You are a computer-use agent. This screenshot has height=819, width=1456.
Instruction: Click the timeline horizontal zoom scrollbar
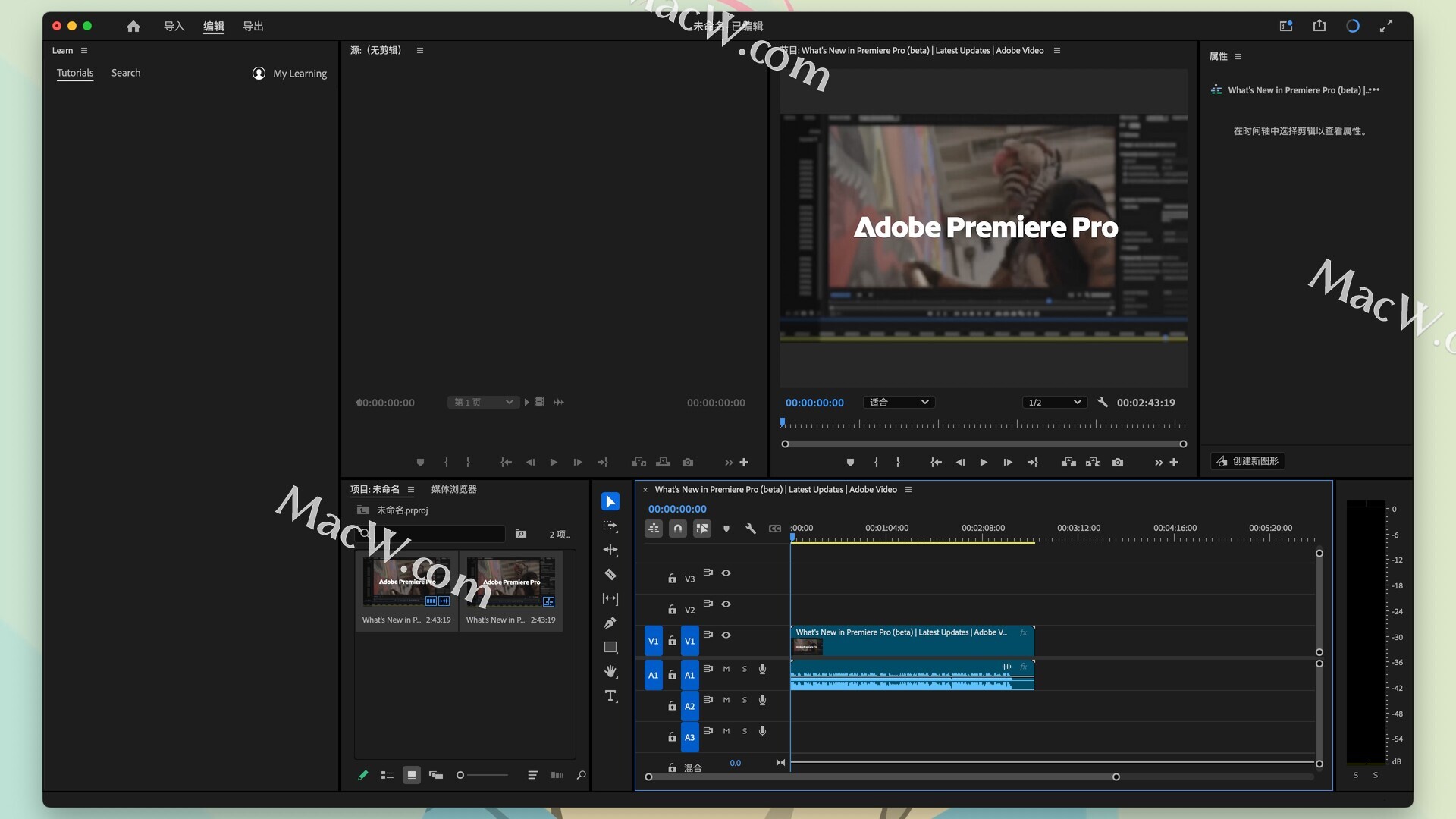[x=882, y=777]
